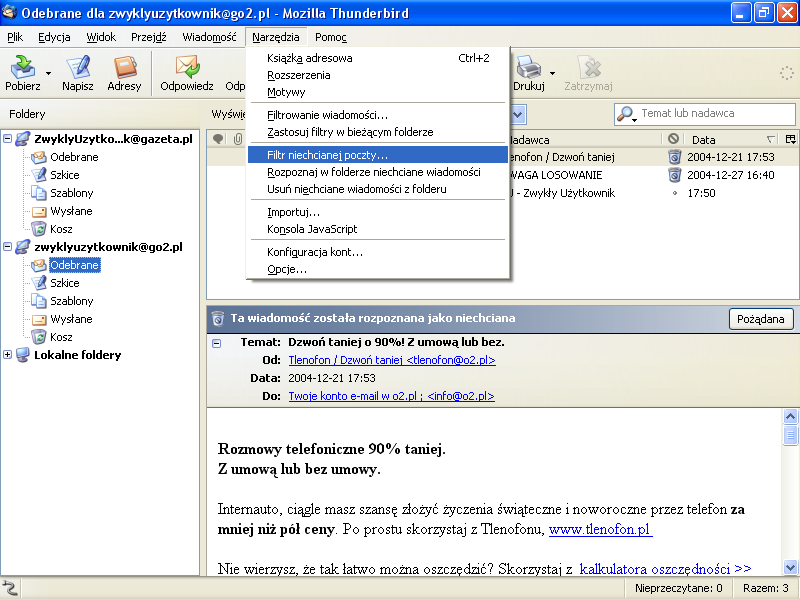Click the attachment paperclip column header
This screenshot has width=800, height=600.
coord(238,139)
